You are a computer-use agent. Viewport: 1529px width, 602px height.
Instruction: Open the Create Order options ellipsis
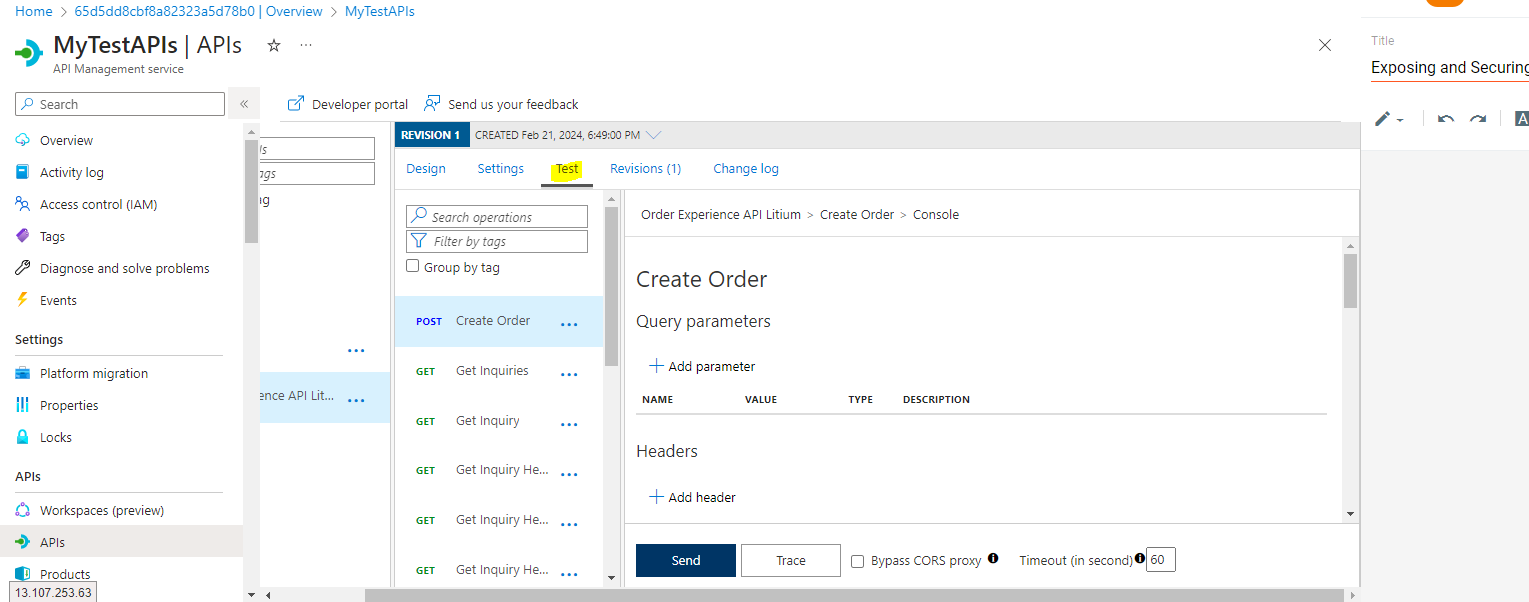click(x=569, y=324)
